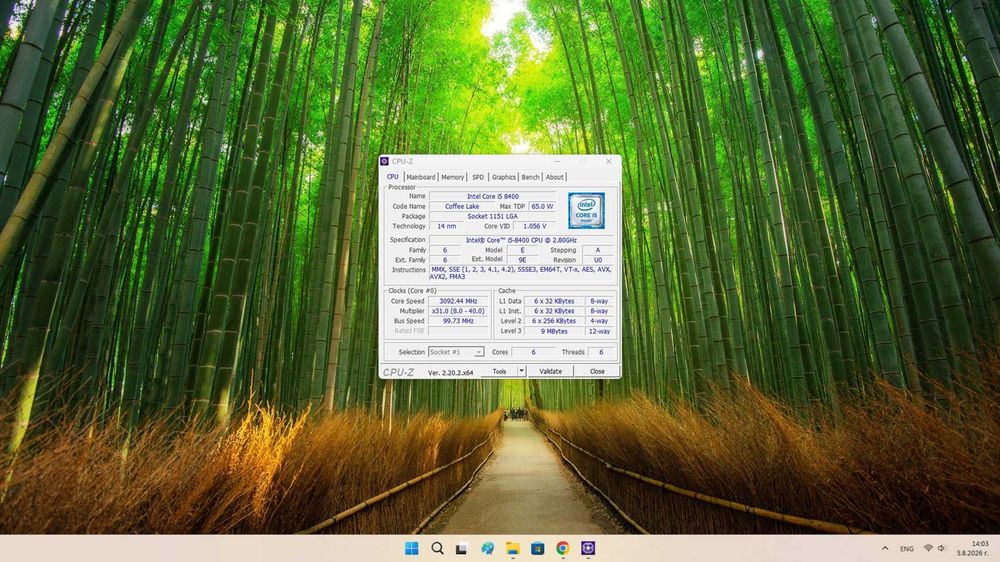Screen dimensions: 1000x562
Task: Switch to the Mainboard tab
Action: tap(420, 177)
